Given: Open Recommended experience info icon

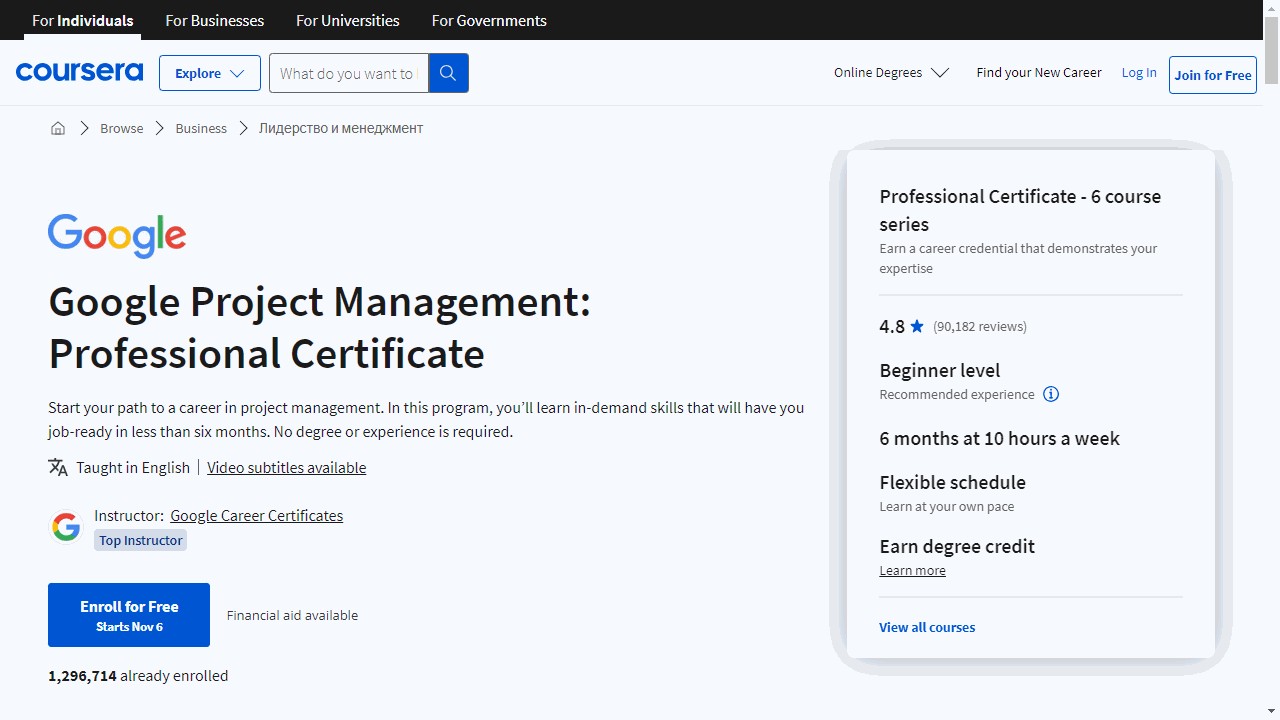Looking at the screenshot, I should tap(1051, 394).
